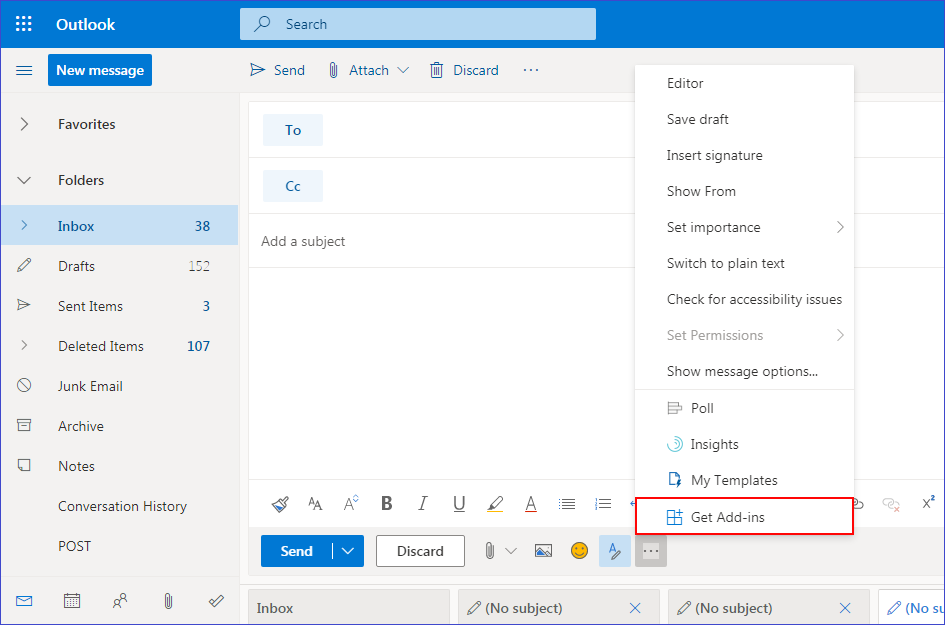Open the Calendar icon in bottom navigation
Viewport: 945px width, 625px height.
tap(72, 601)
